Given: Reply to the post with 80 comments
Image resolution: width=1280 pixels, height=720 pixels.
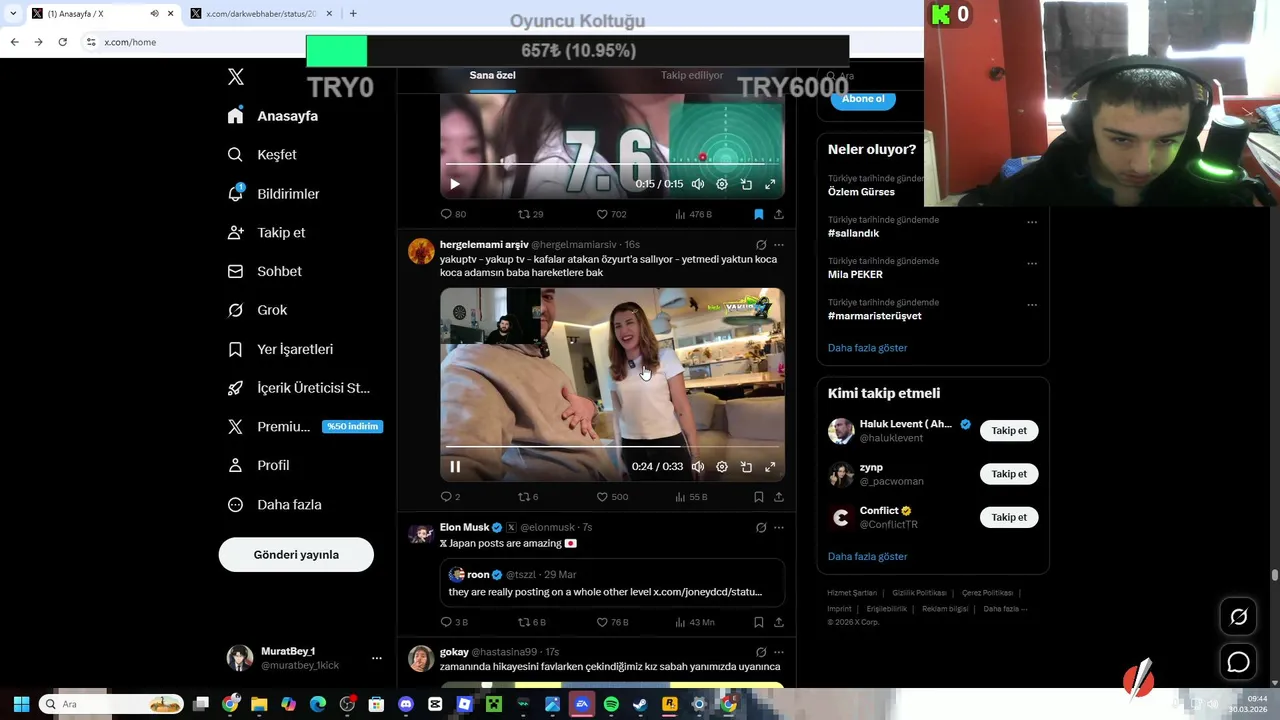Looking at the screenshot, I should point(453,214).
